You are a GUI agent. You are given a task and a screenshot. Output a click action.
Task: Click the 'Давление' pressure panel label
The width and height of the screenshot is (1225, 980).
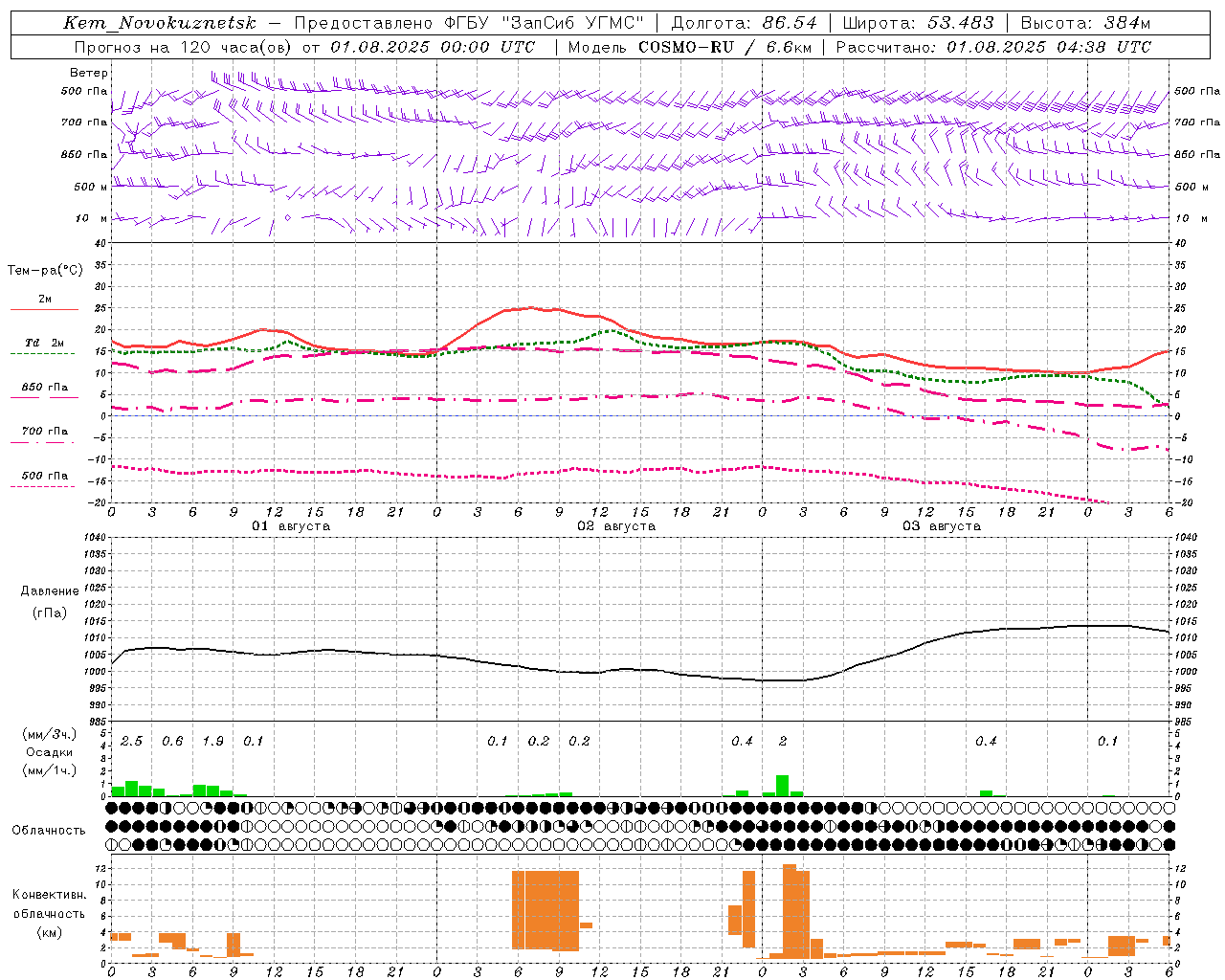pyautogui.click(x=50, y=591)
